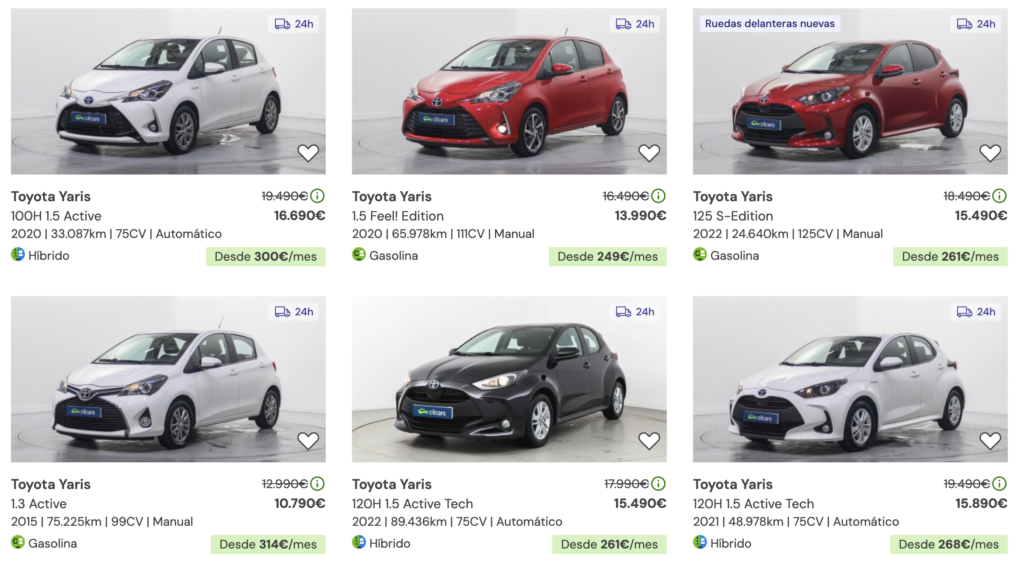Viewport: 1024px width, 566px height.
Task: Show price details beside crossed-out 17.990€
Action: click(x=658, y=484)
